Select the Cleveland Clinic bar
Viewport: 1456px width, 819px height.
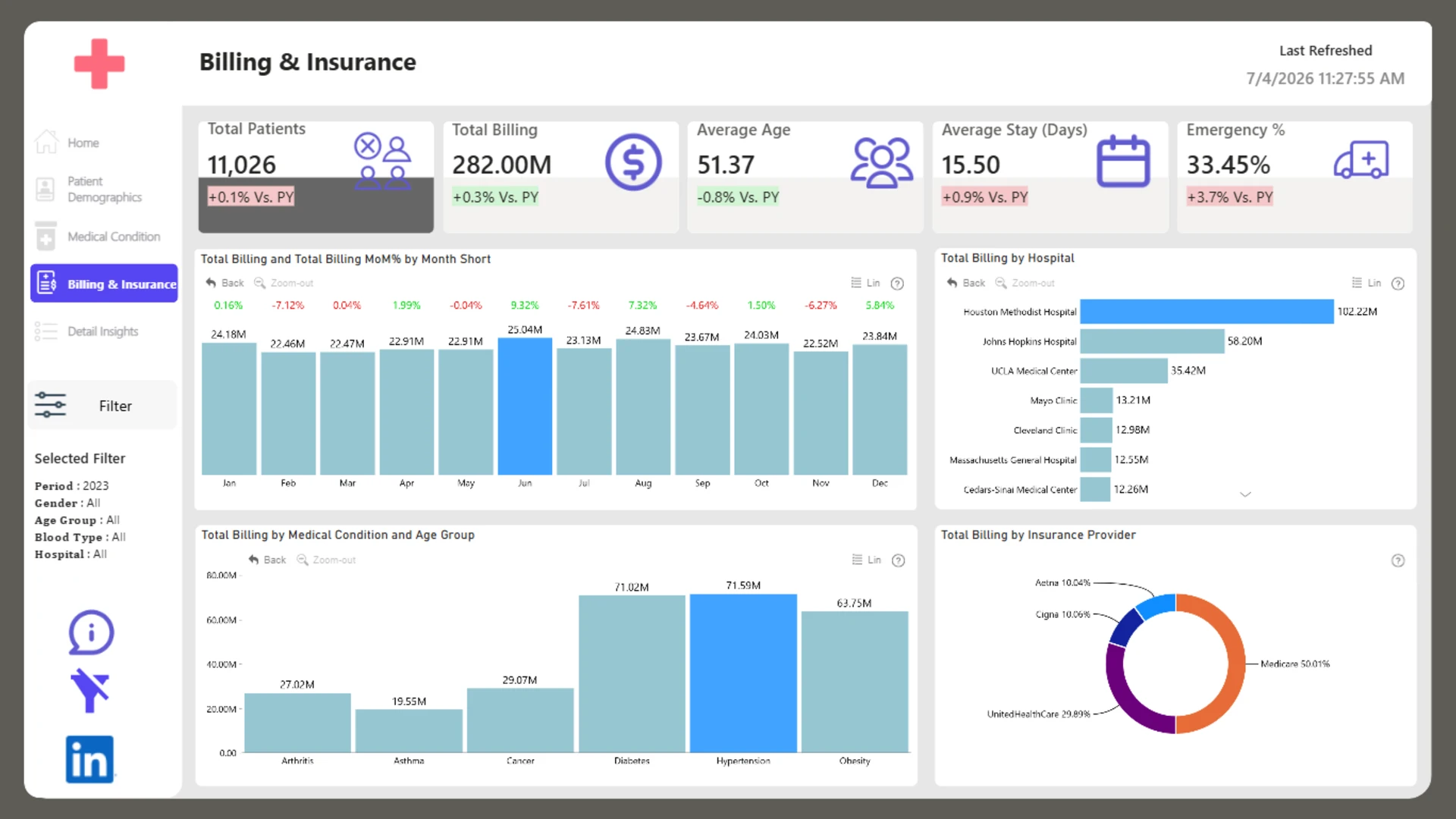point(1097,430)
